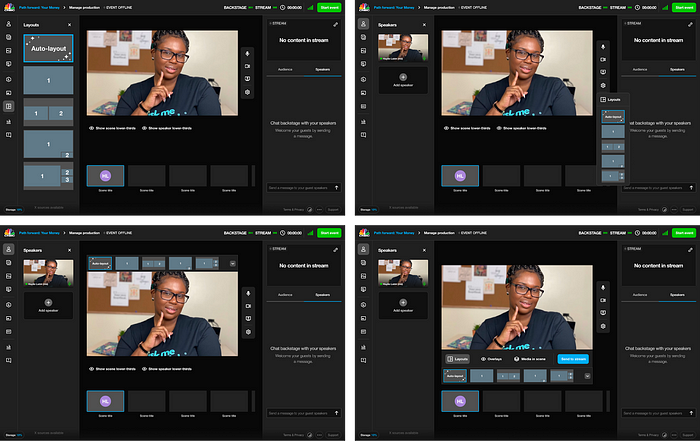Toggle Show scene lower-thirds in top-left screenshot

112,128
